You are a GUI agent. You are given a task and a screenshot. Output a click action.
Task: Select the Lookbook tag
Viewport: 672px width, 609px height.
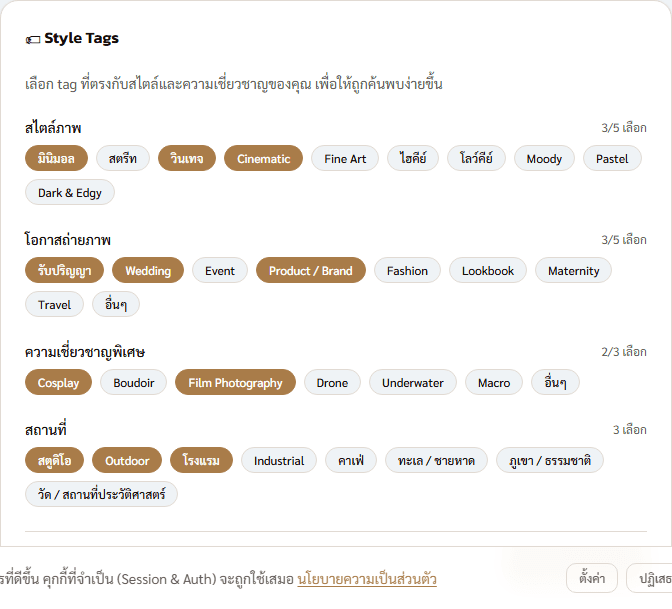pos(488,270)
